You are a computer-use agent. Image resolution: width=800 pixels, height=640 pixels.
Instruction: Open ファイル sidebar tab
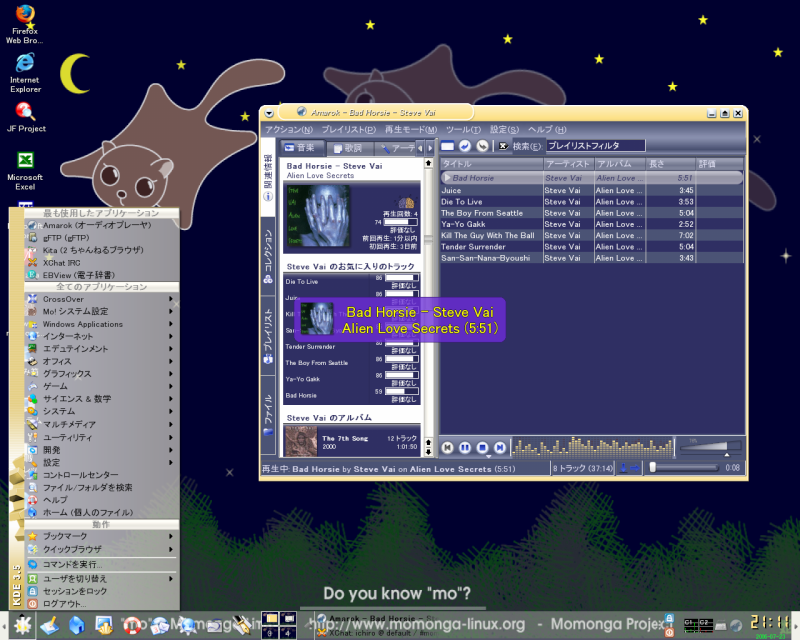pyautogui.click(x=268, y=415)
